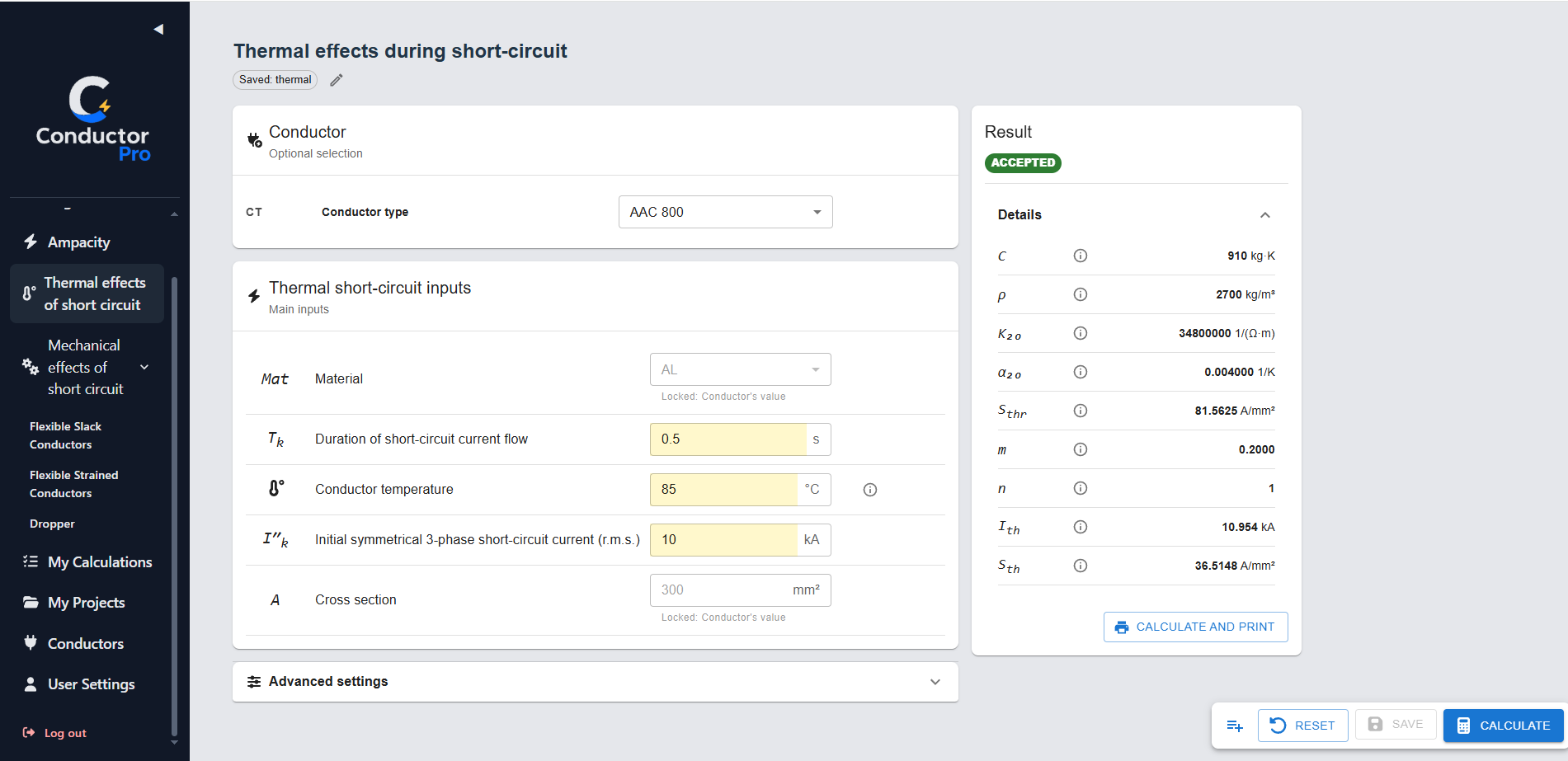Image resolution: width=1568 pixels, height=761 pixels.
Task: Click the Conductor Pro logo
Action: click(92, 120)
